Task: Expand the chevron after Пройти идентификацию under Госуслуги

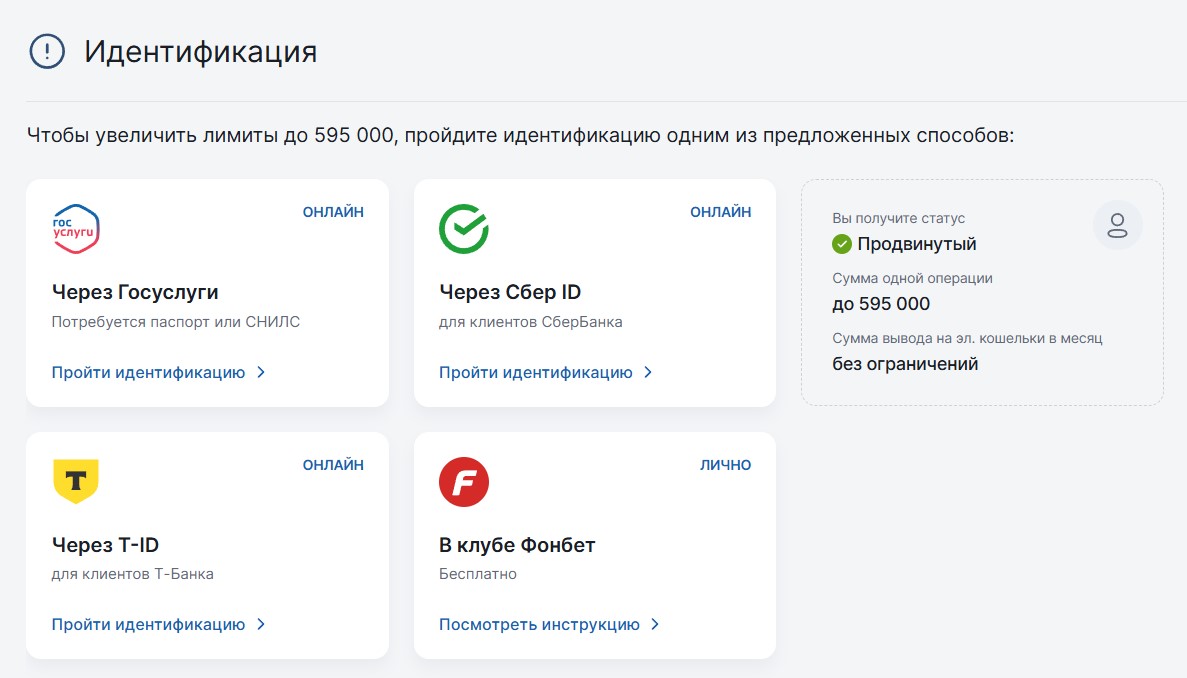Action: pos(261,371)
